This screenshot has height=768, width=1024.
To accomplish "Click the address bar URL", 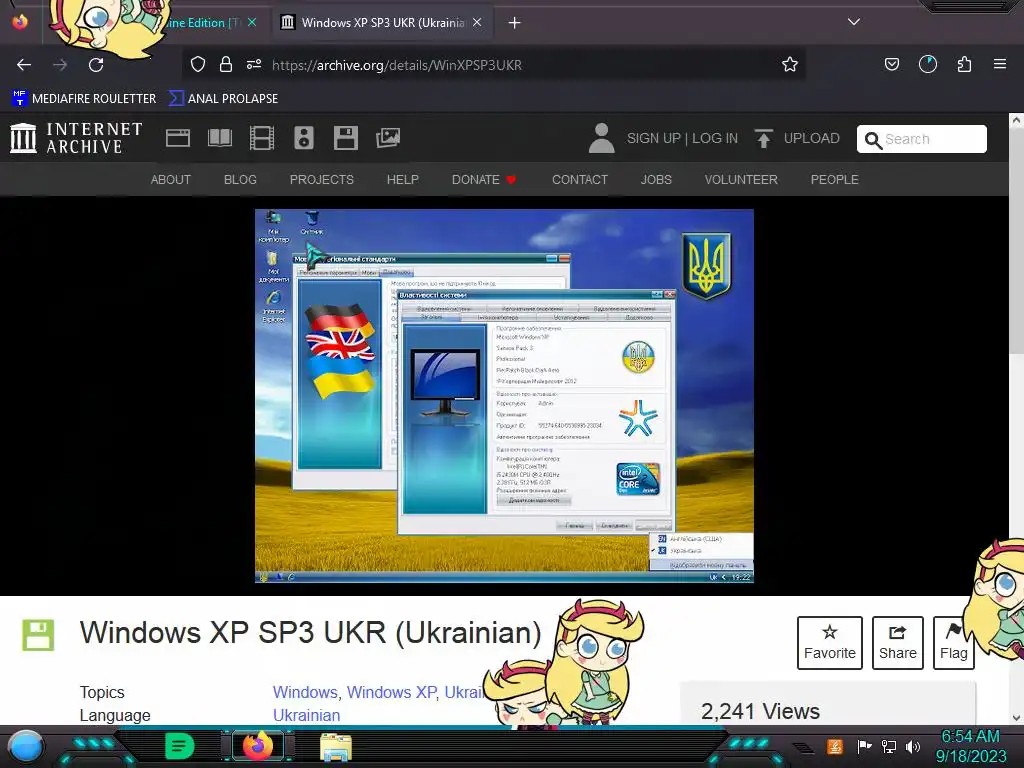I will [x=397, y=65].
